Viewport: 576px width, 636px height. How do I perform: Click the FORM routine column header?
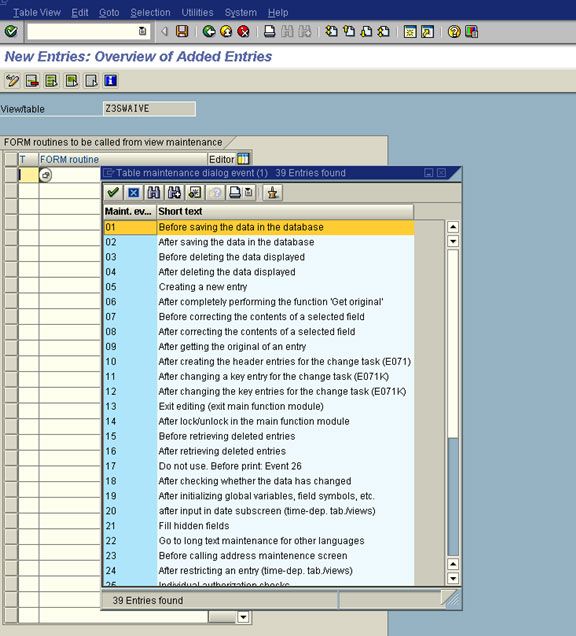coord(123,159)
